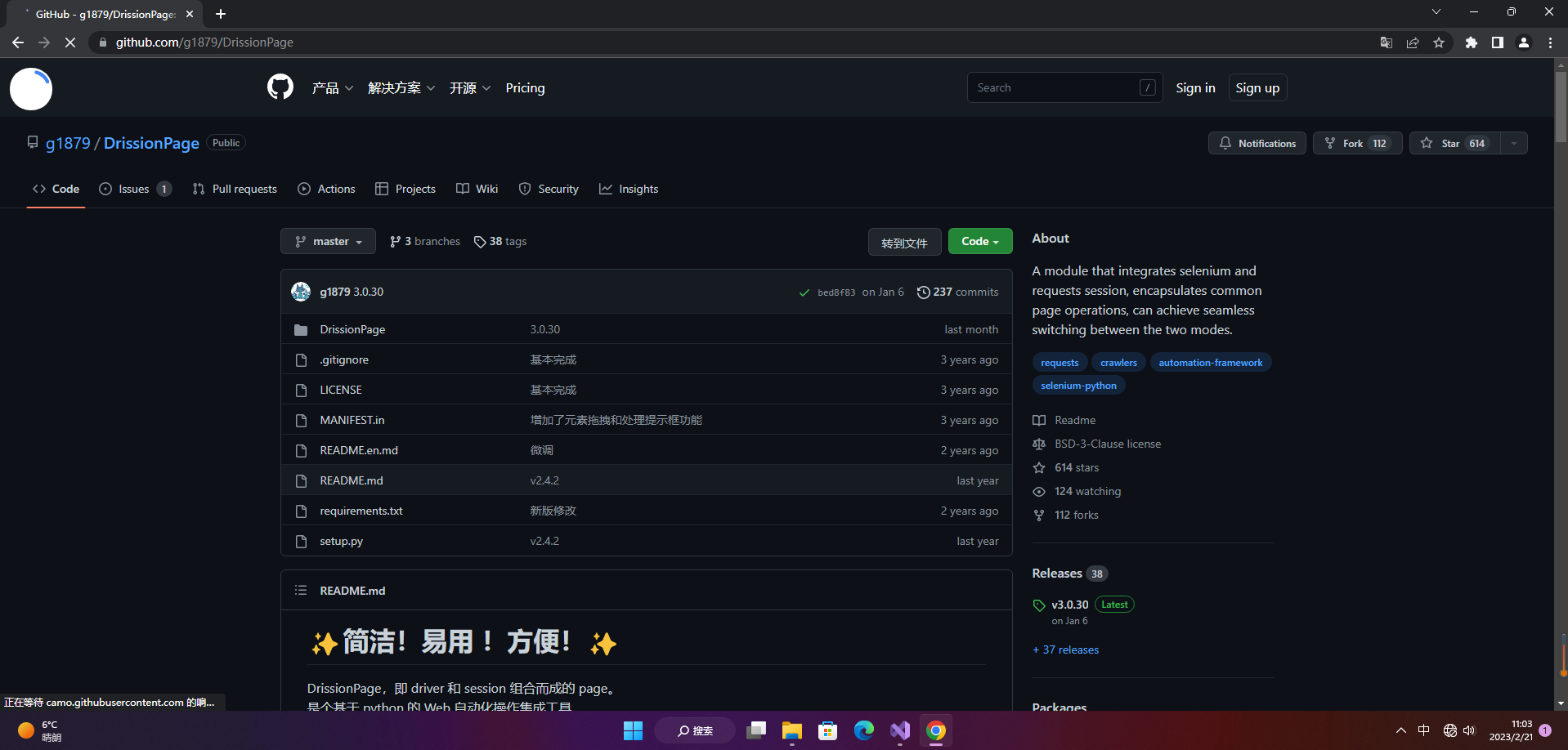Open the "+ 37 releases" link

tap(1065, 650)
